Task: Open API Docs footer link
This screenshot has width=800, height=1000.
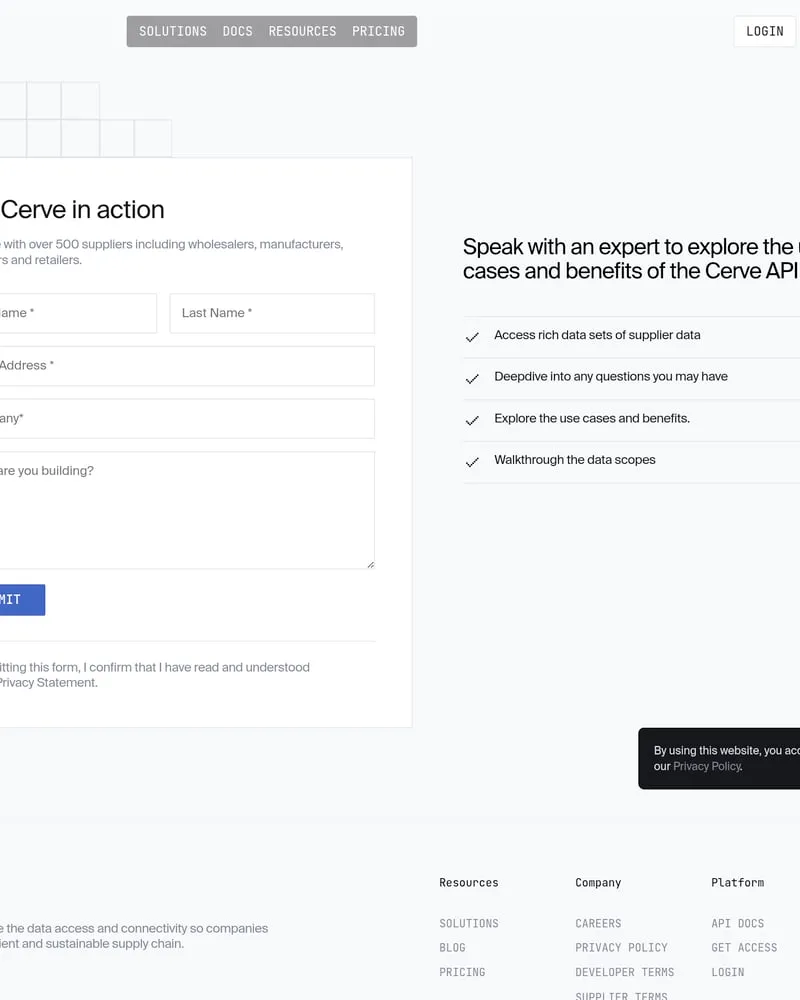Action: pyautogui.click(x=737, y=923)
